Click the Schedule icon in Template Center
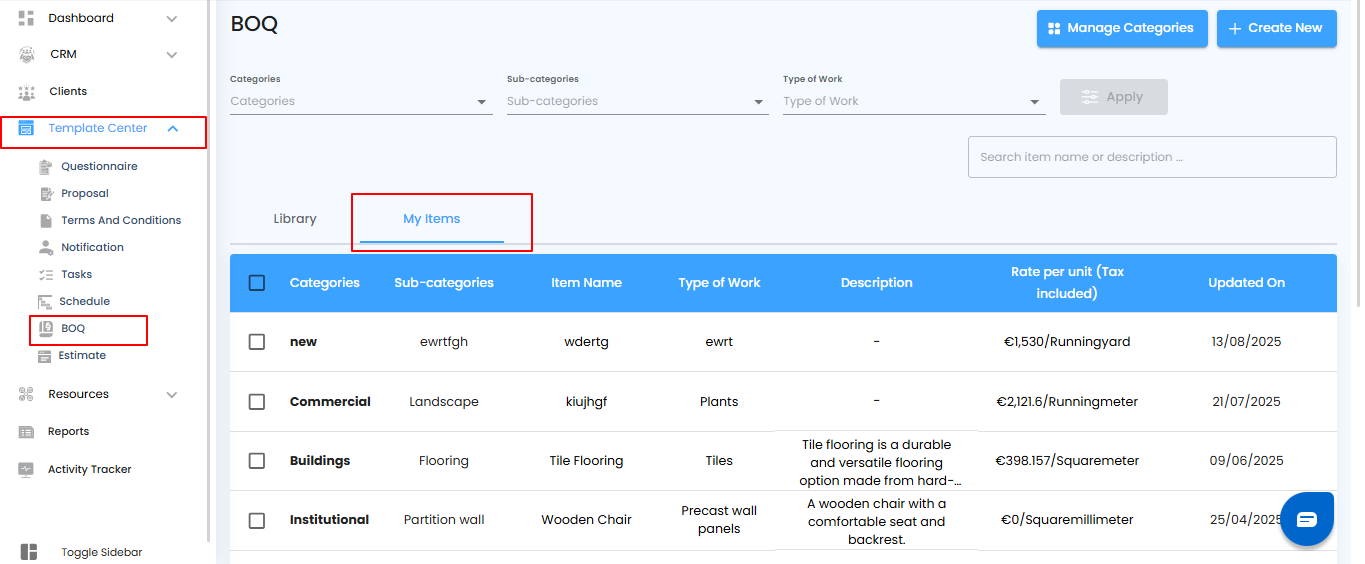Image resolution: width=1365 pixels, height=564 pixels. (45, 301)
